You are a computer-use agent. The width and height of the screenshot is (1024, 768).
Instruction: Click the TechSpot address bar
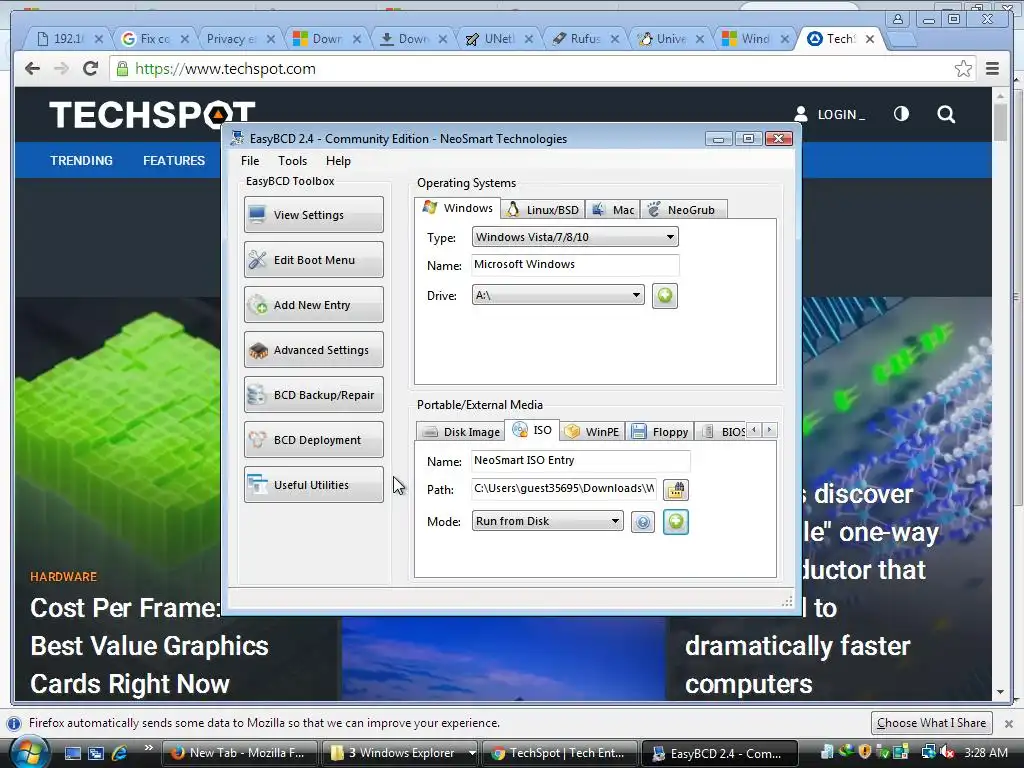point(542,69)
